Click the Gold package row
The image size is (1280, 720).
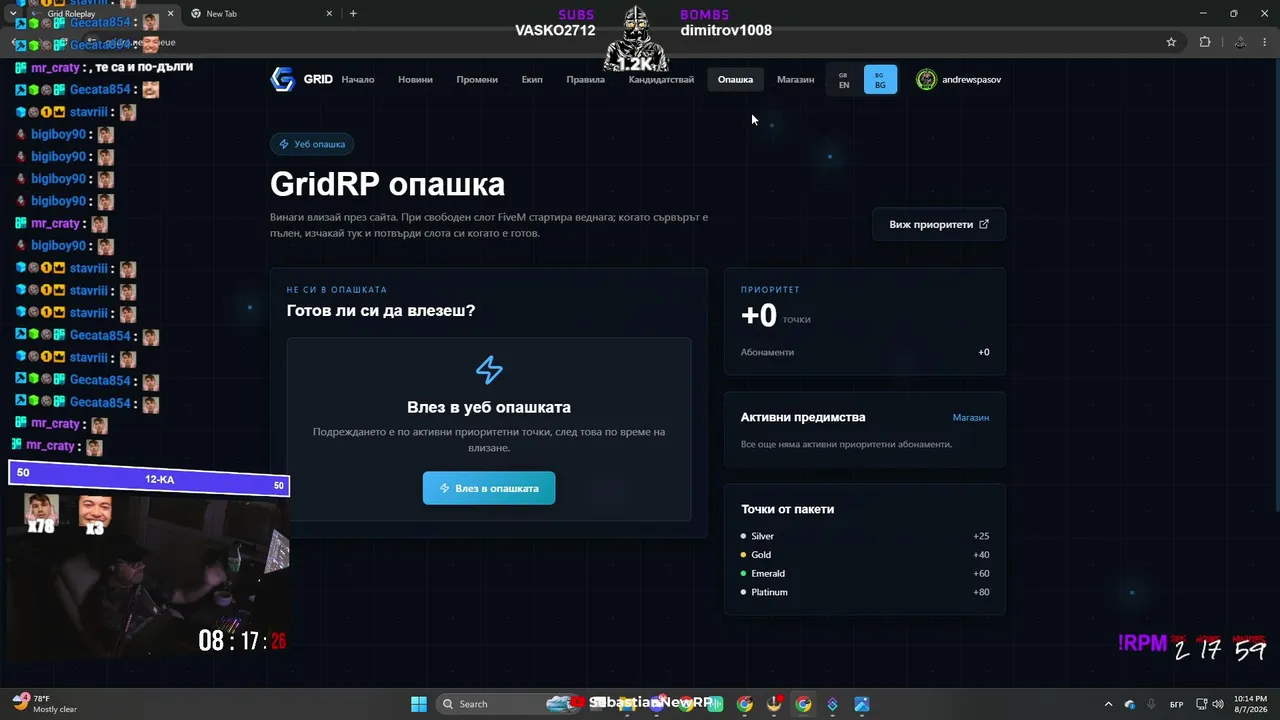865,555
